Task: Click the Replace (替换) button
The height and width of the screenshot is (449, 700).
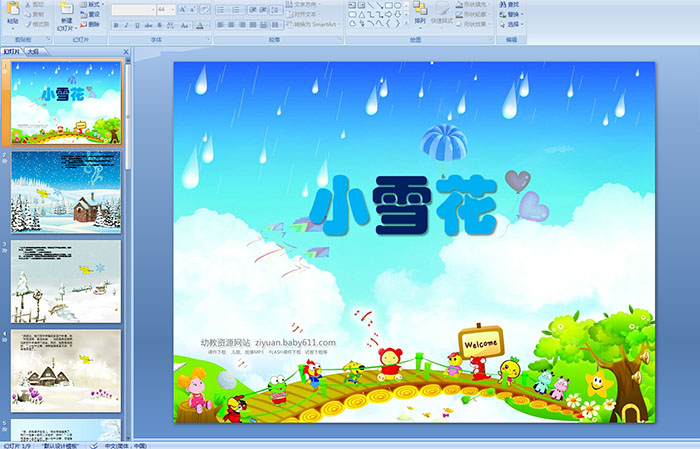Action: tap(512, 15)
